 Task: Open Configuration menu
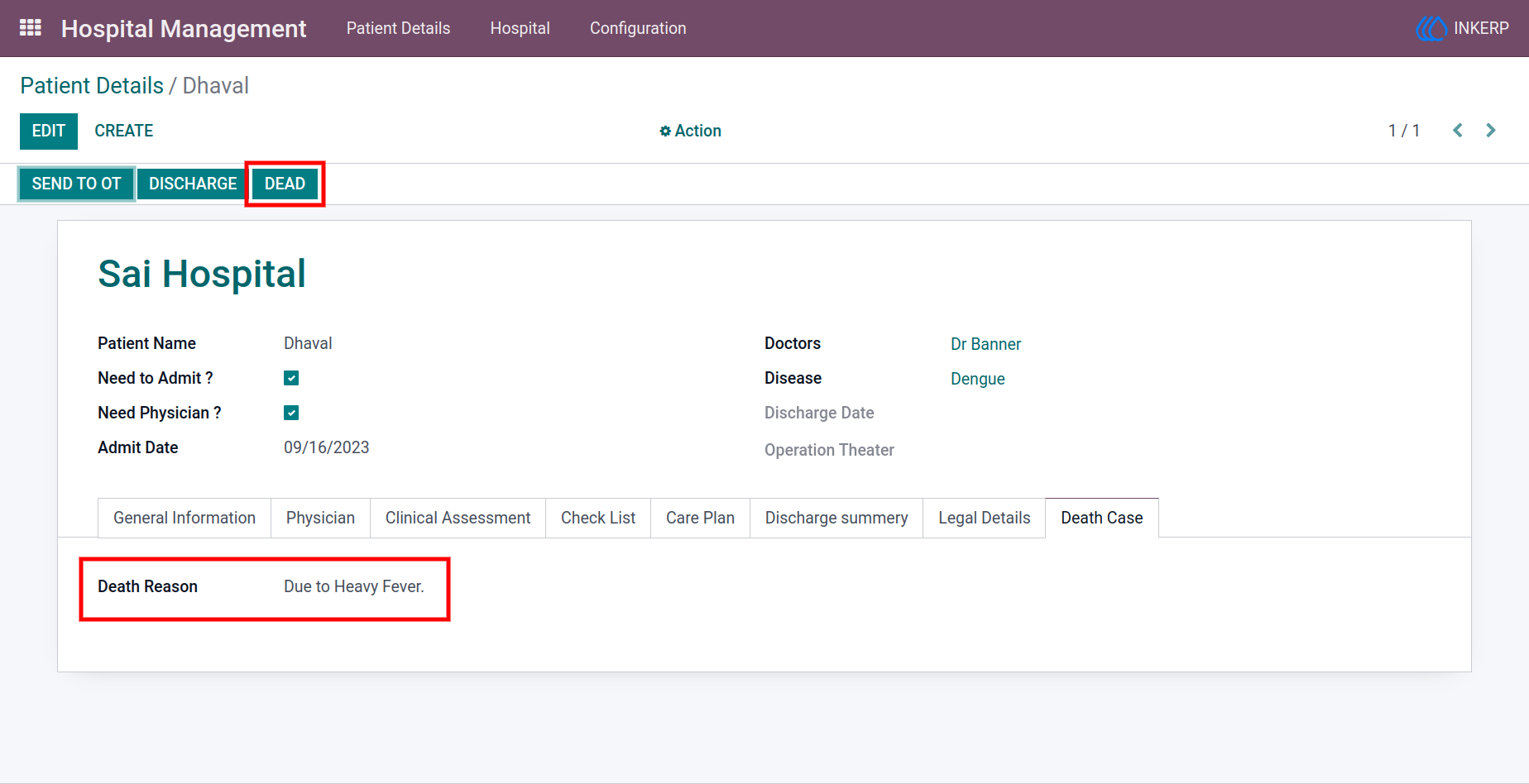[638, 28]
